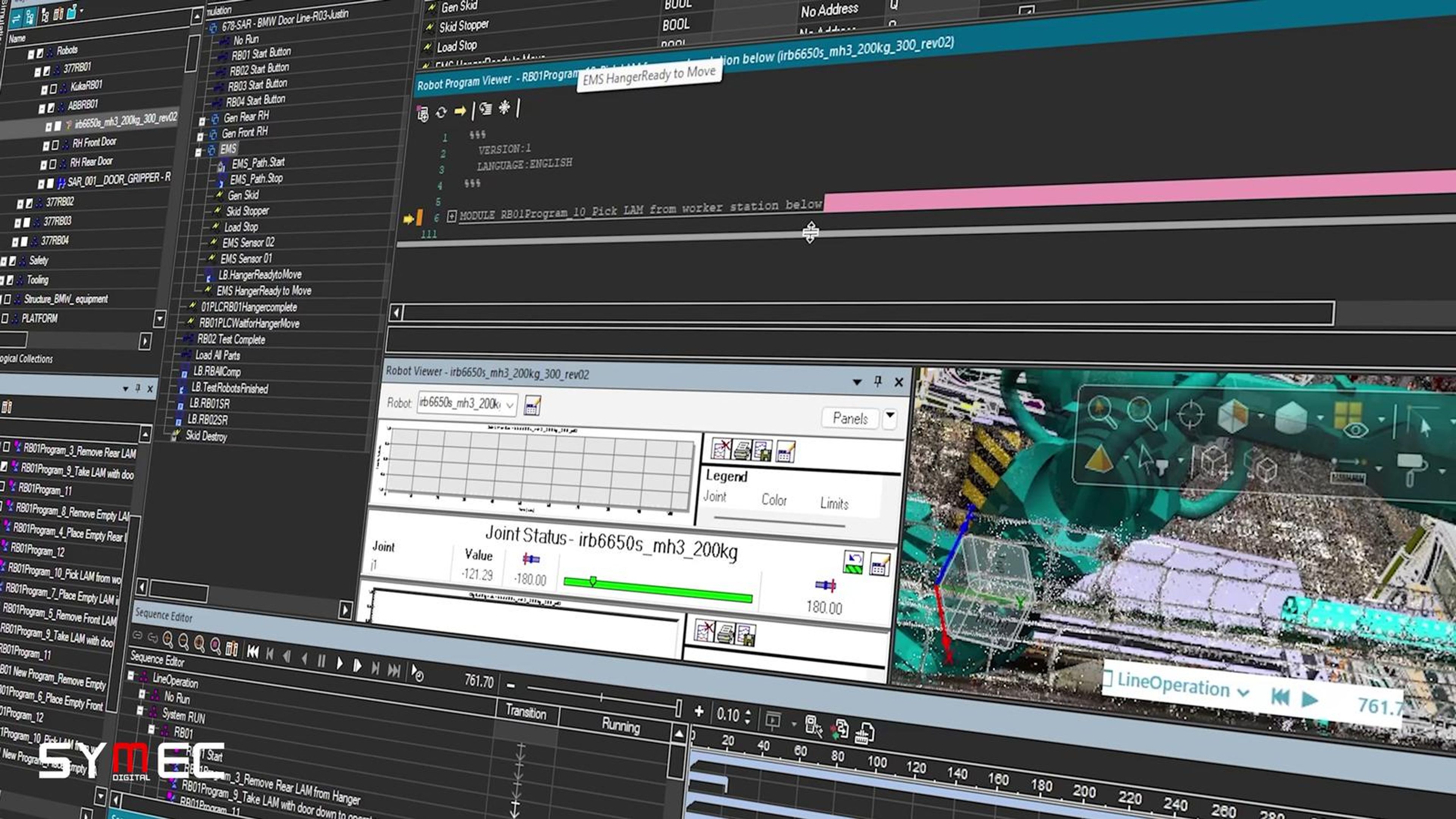
Task: Collapse the EMS tree node
Action: point(198,152)
